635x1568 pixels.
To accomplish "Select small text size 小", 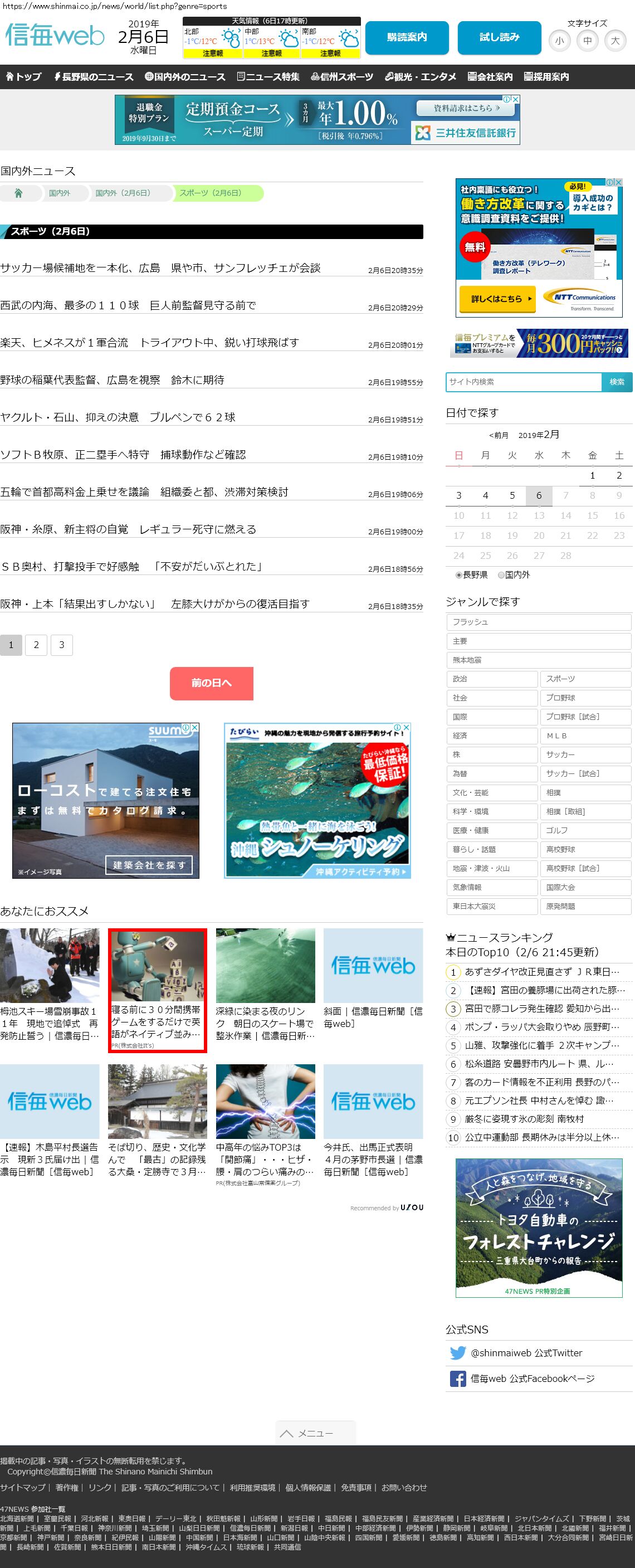I will pyautogui.click(x=559, y=41).
